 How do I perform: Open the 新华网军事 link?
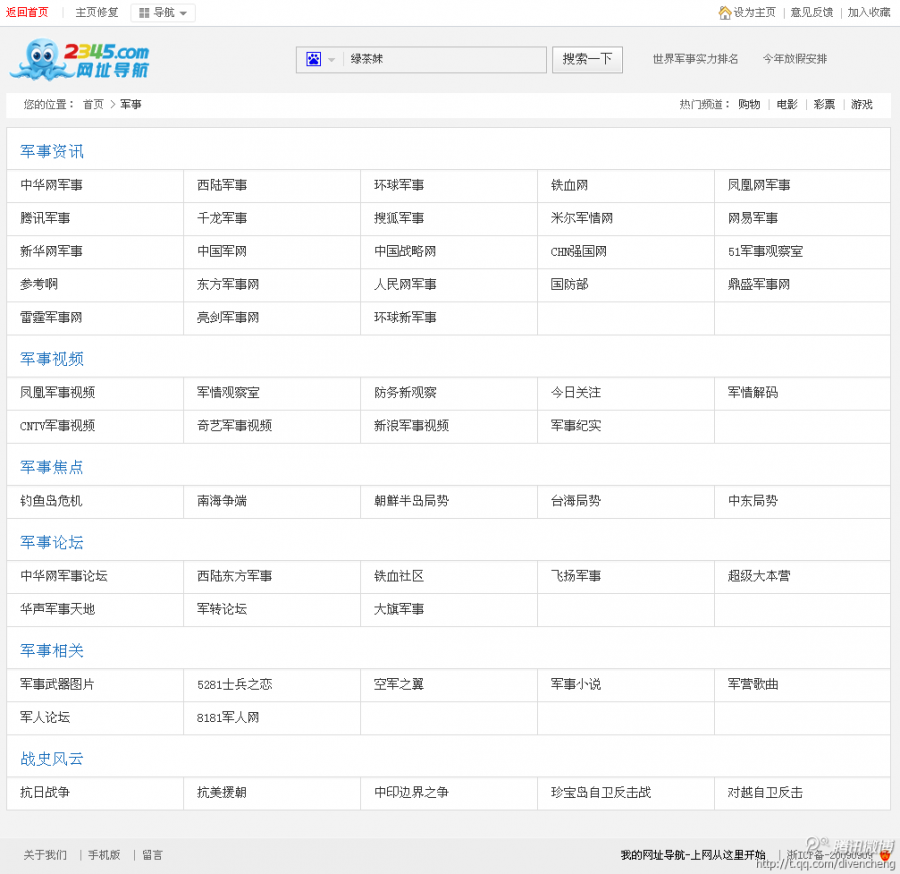[51, 251]
